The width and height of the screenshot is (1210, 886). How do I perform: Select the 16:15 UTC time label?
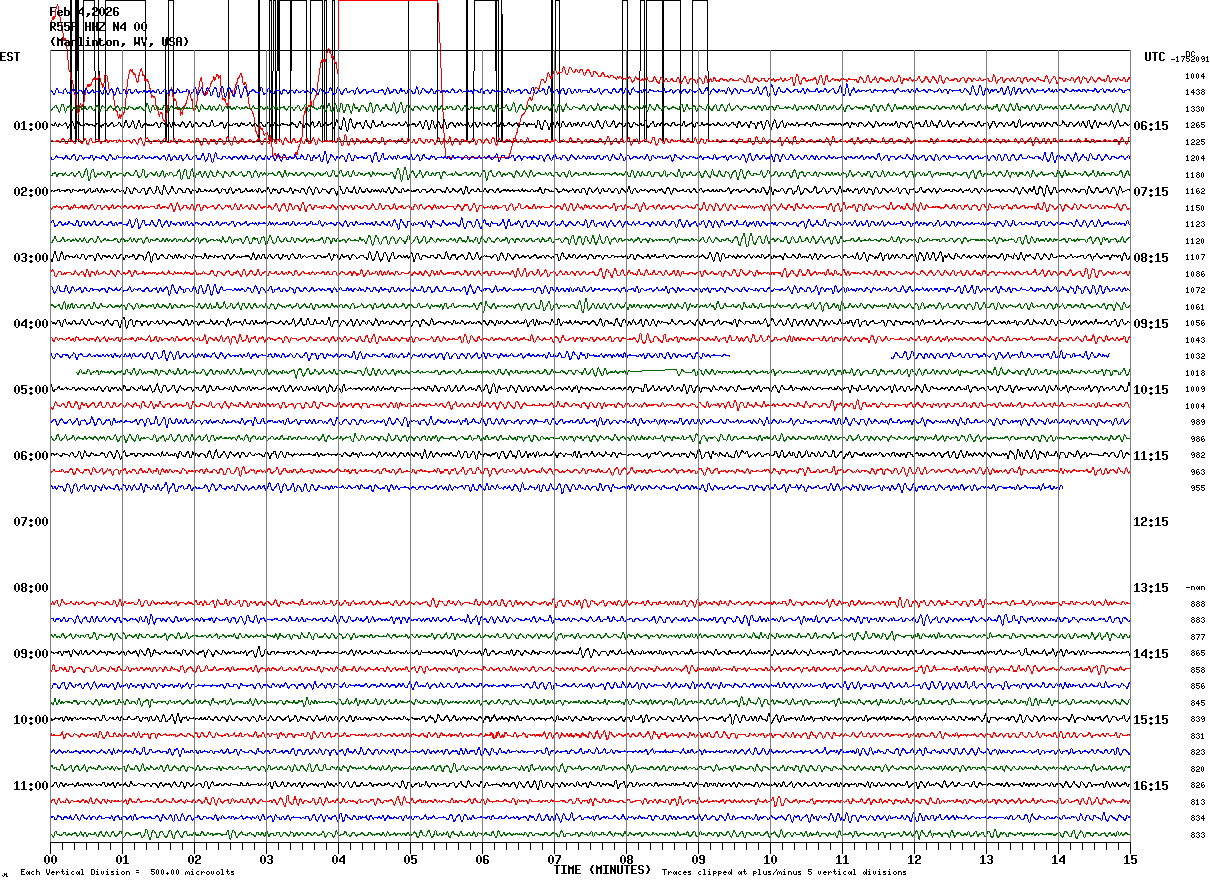point(1150,786)
